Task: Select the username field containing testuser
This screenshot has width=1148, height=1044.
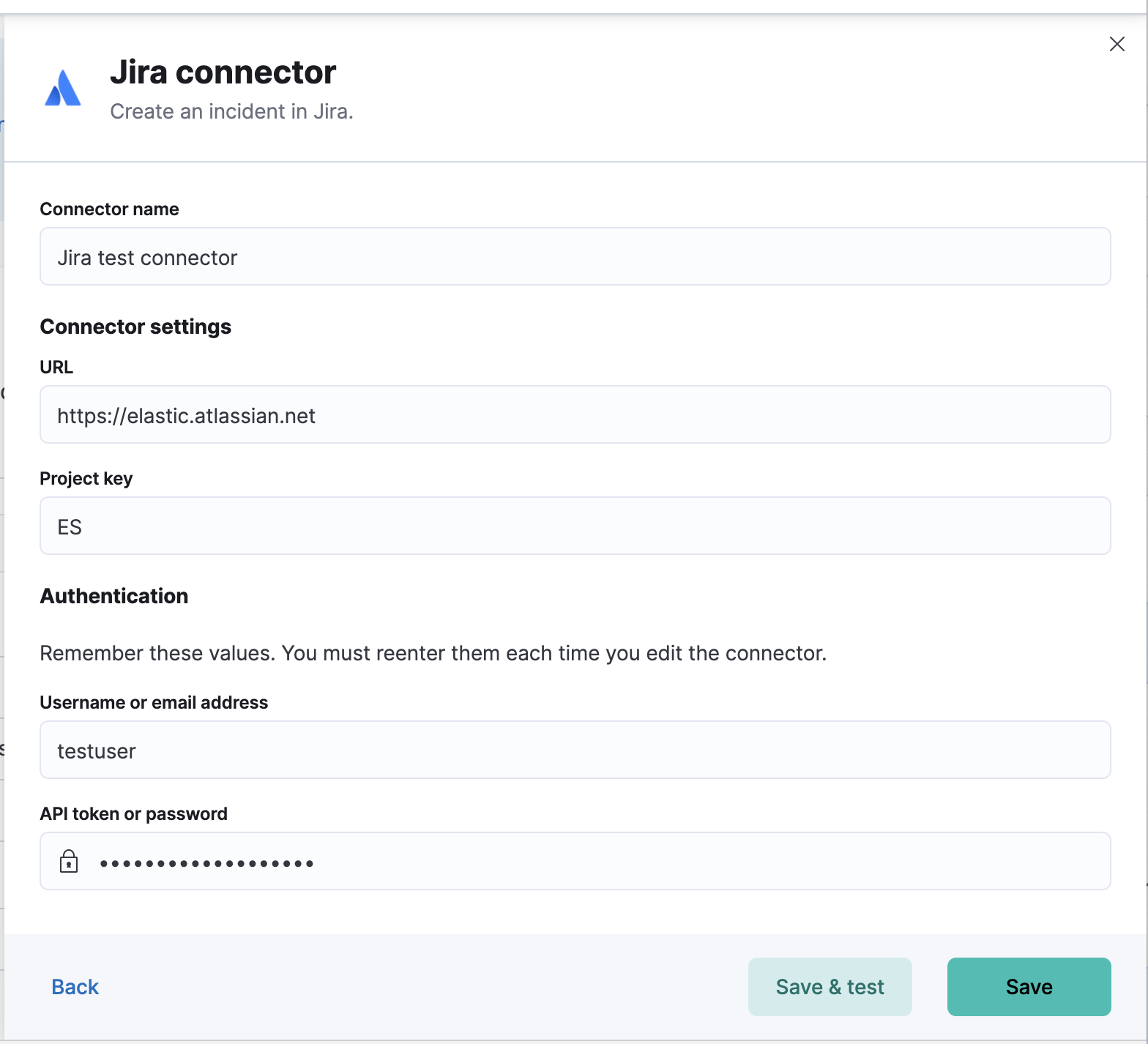Action: pyautogui.click(x=575, y=750)
